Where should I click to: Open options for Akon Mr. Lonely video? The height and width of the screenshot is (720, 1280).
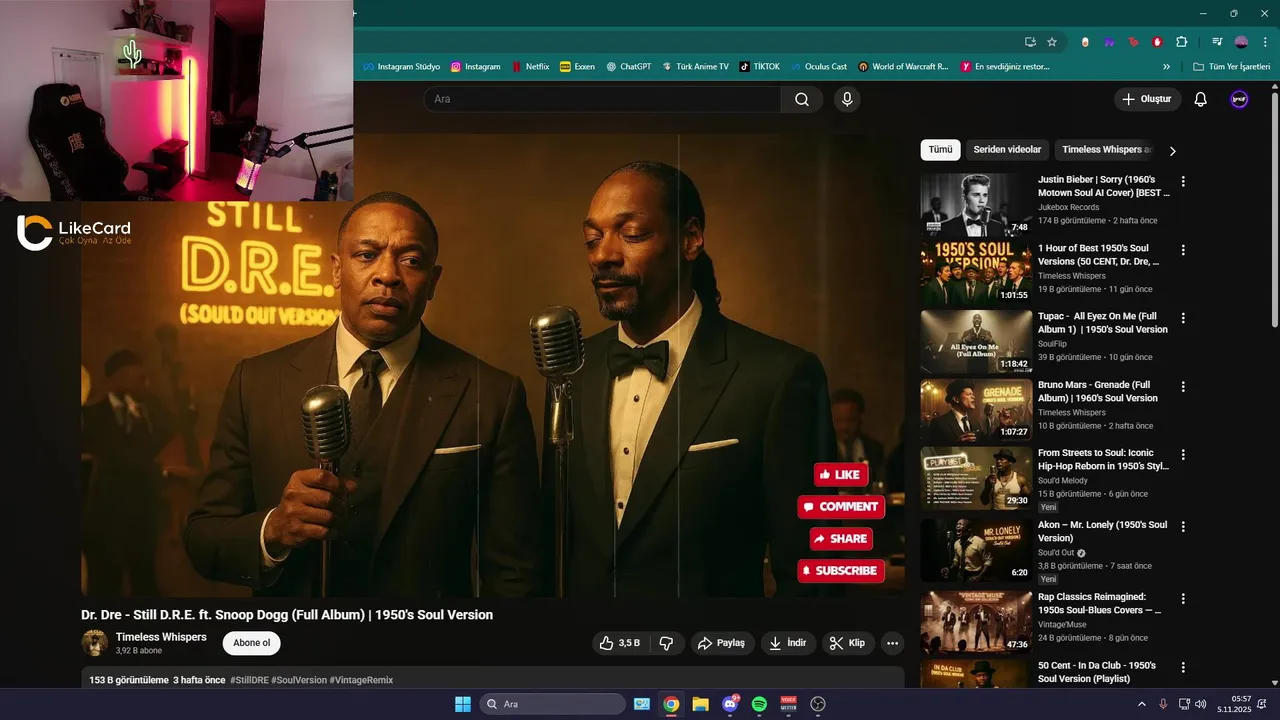[1183, 526]
